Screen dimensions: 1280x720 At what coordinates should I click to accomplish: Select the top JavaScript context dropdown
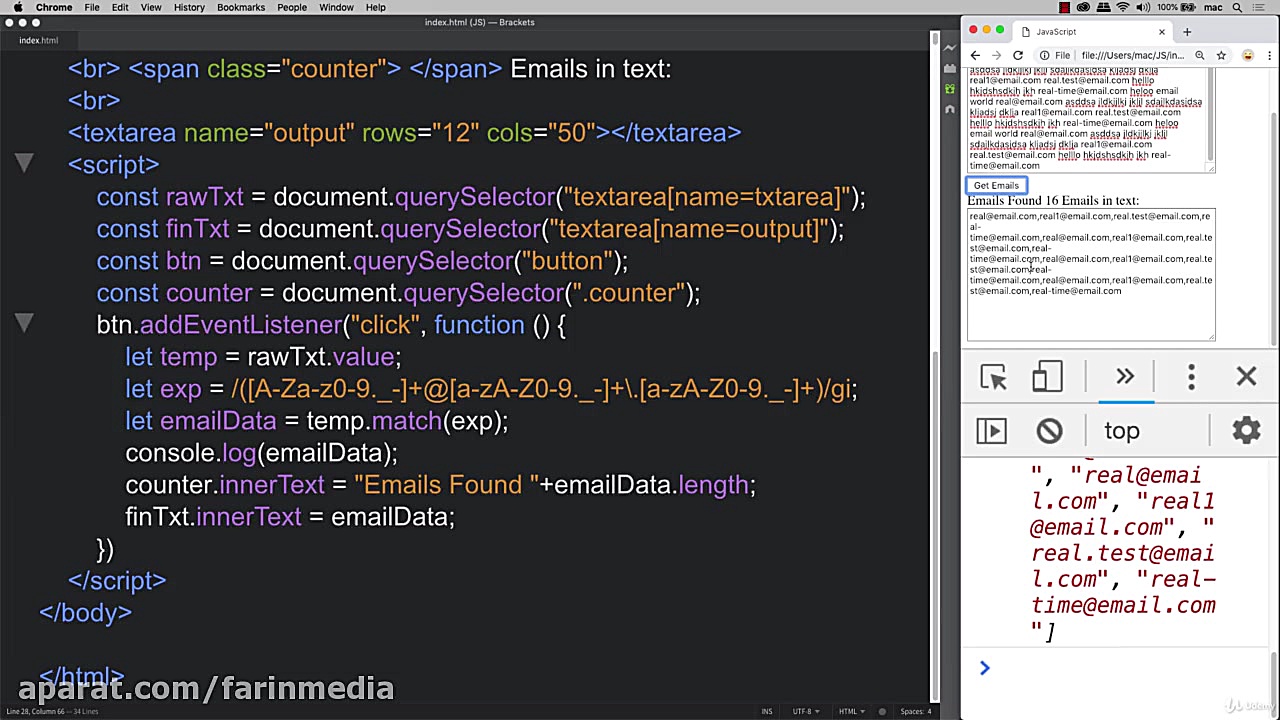(x=1122, y=431)
